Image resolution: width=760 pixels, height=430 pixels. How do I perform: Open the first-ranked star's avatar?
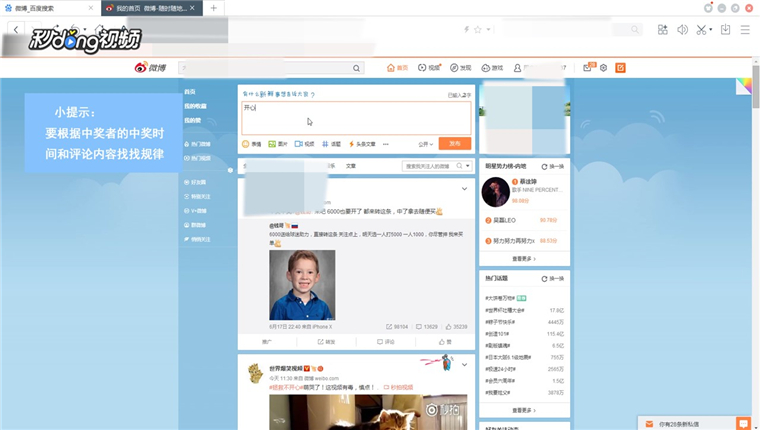[x=495, y=192]
